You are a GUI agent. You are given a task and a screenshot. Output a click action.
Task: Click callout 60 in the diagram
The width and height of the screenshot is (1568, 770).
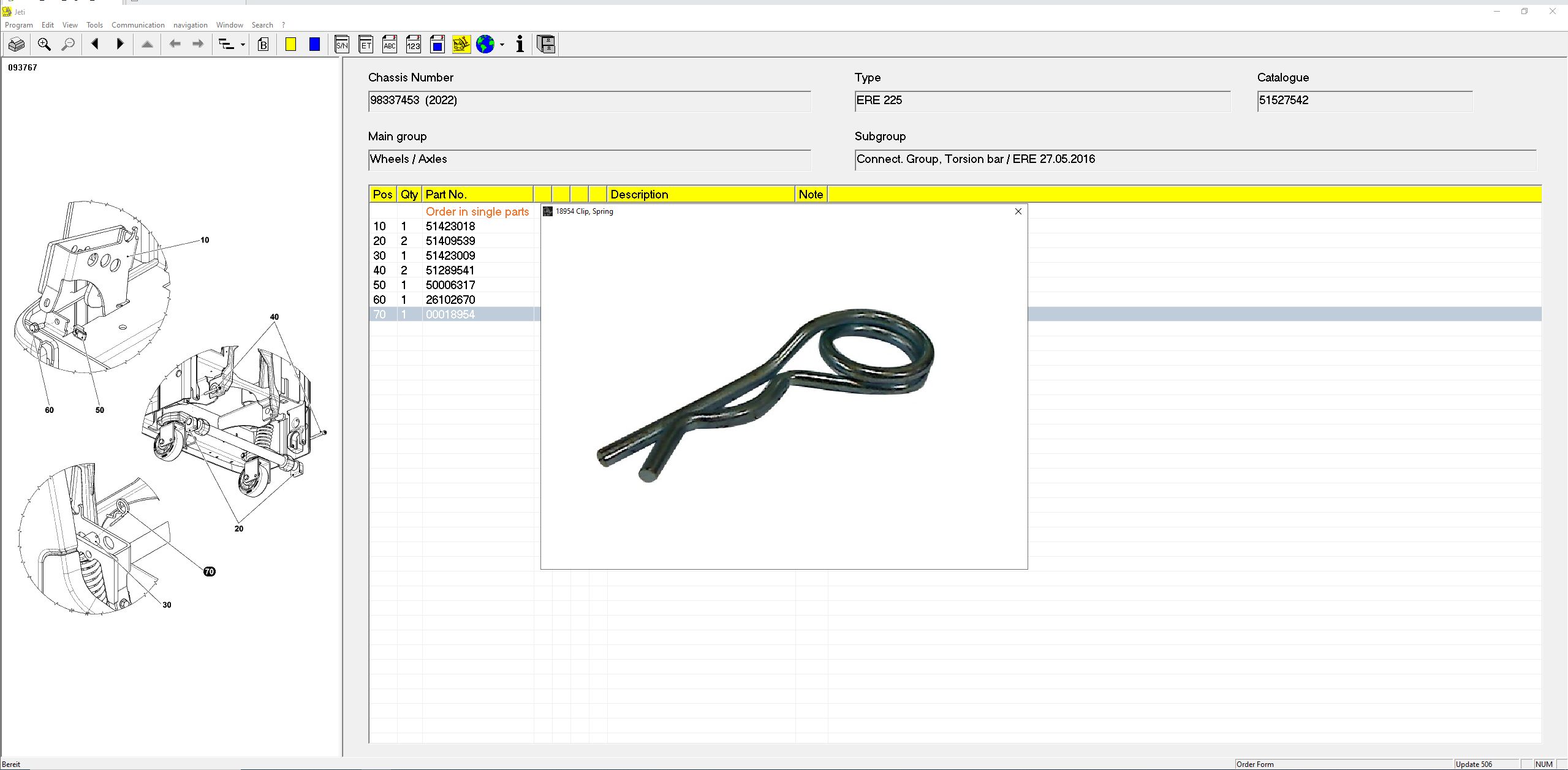(49, 410)
